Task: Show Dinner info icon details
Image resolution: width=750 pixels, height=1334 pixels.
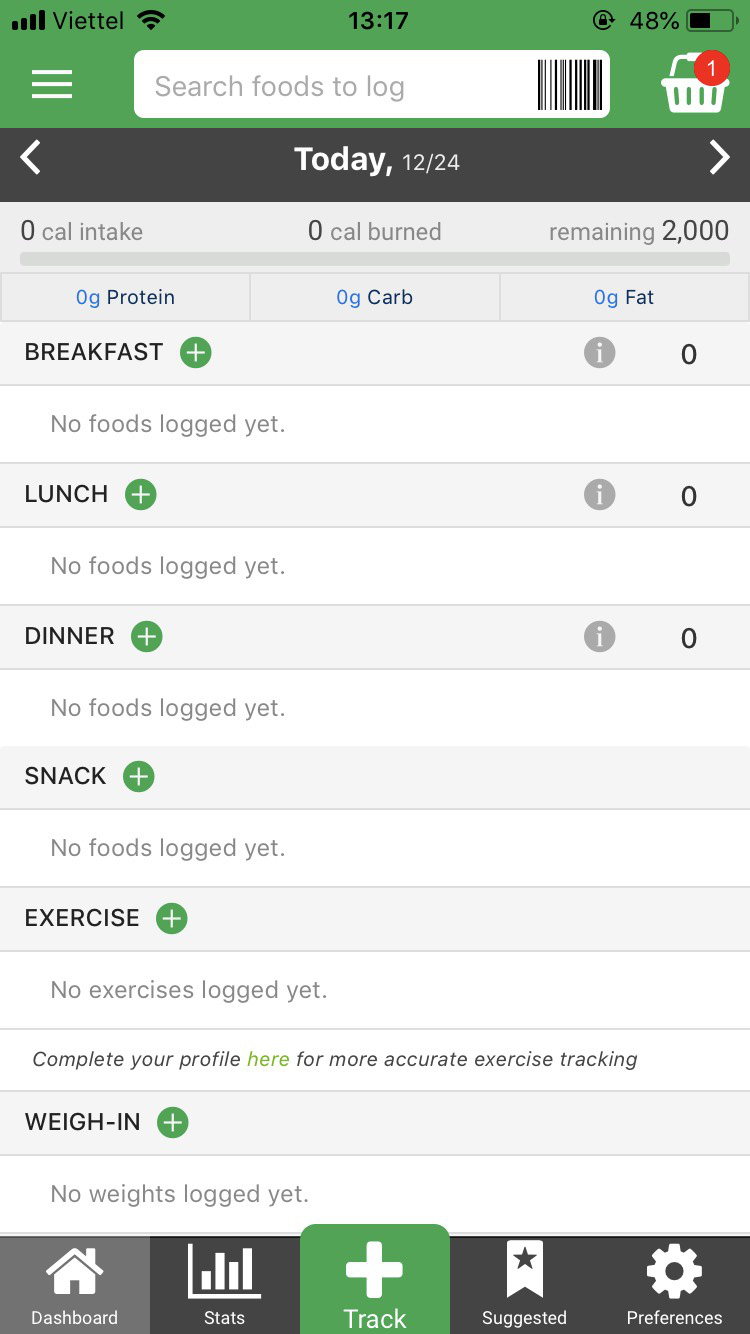Action: coord(600,636)
